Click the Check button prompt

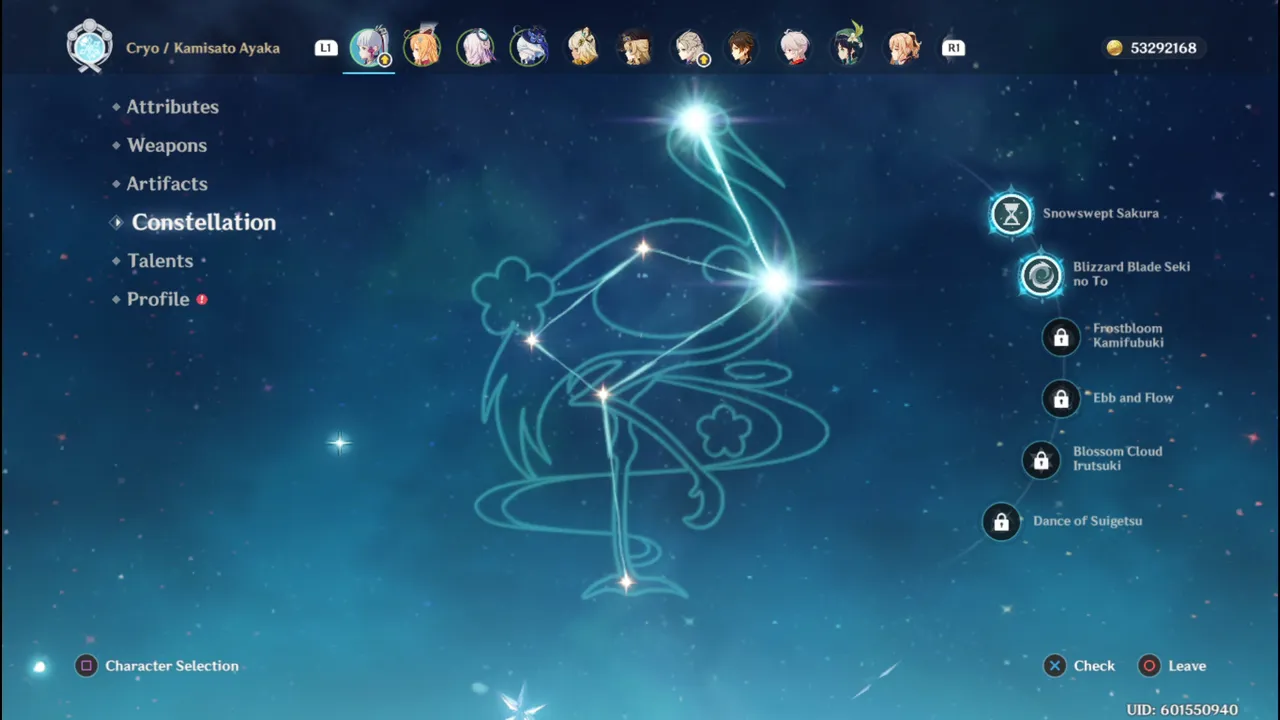(1080, 666)
